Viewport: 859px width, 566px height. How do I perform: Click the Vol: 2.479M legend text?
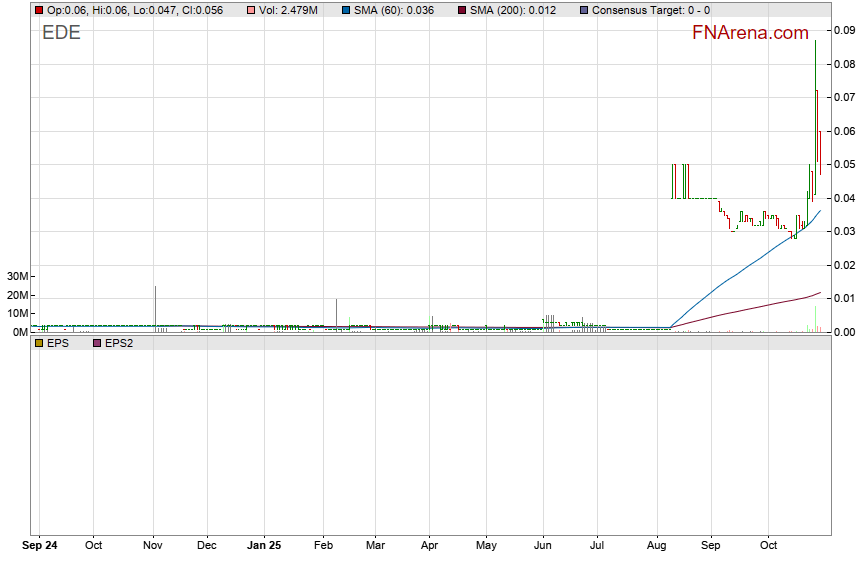289,10
